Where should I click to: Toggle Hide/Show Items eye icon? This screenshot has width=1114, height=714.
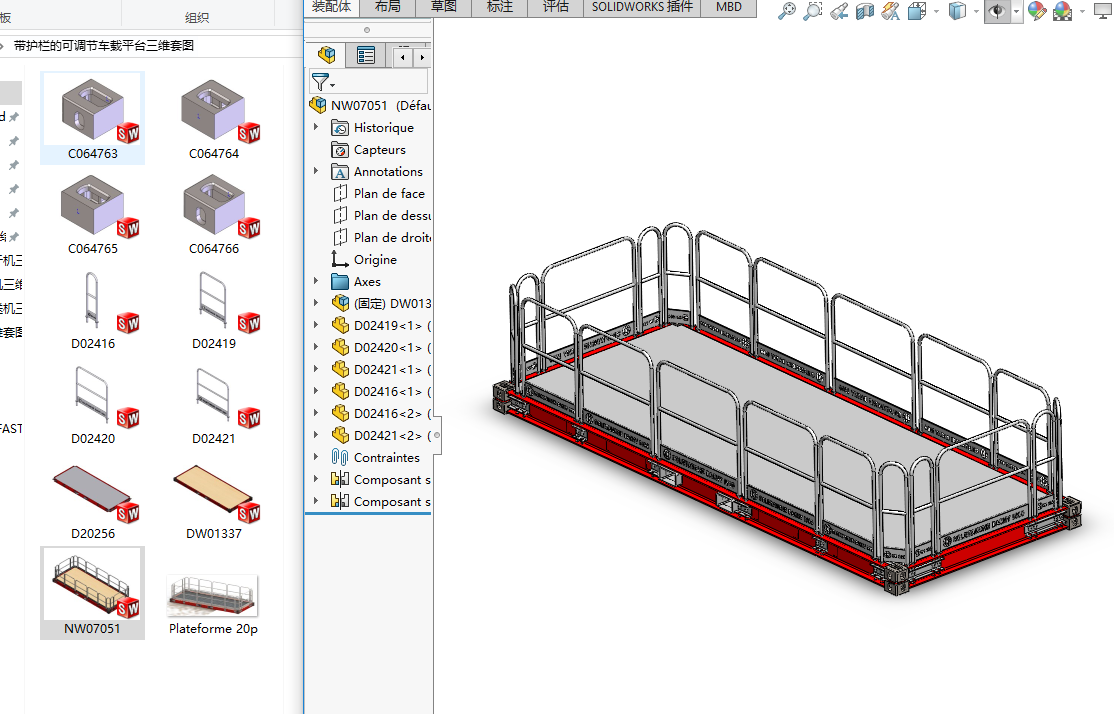(x=997, y=10)
